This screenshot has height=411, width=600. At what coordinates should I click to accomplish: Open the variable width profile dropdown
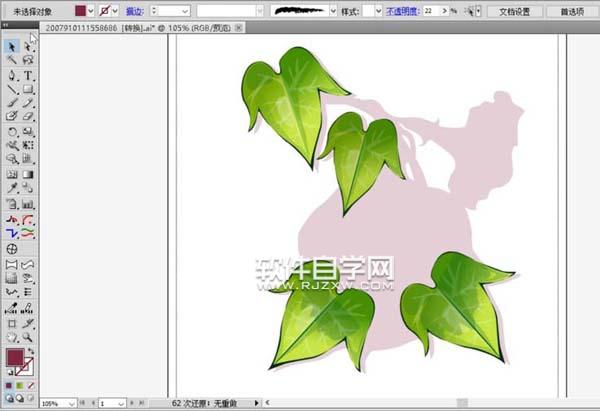point(260,11)
